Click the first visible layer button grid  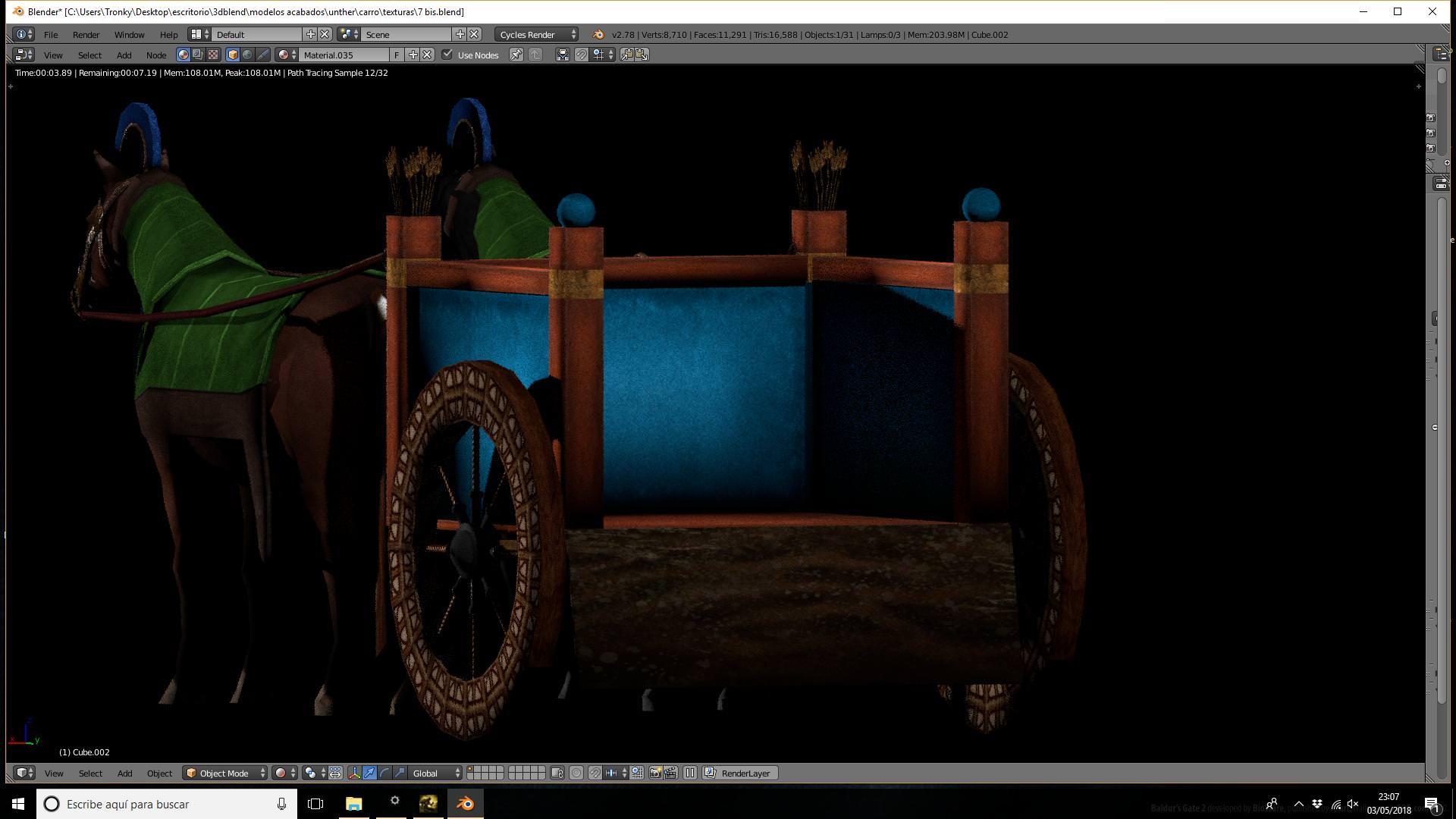tap(485, 773)
